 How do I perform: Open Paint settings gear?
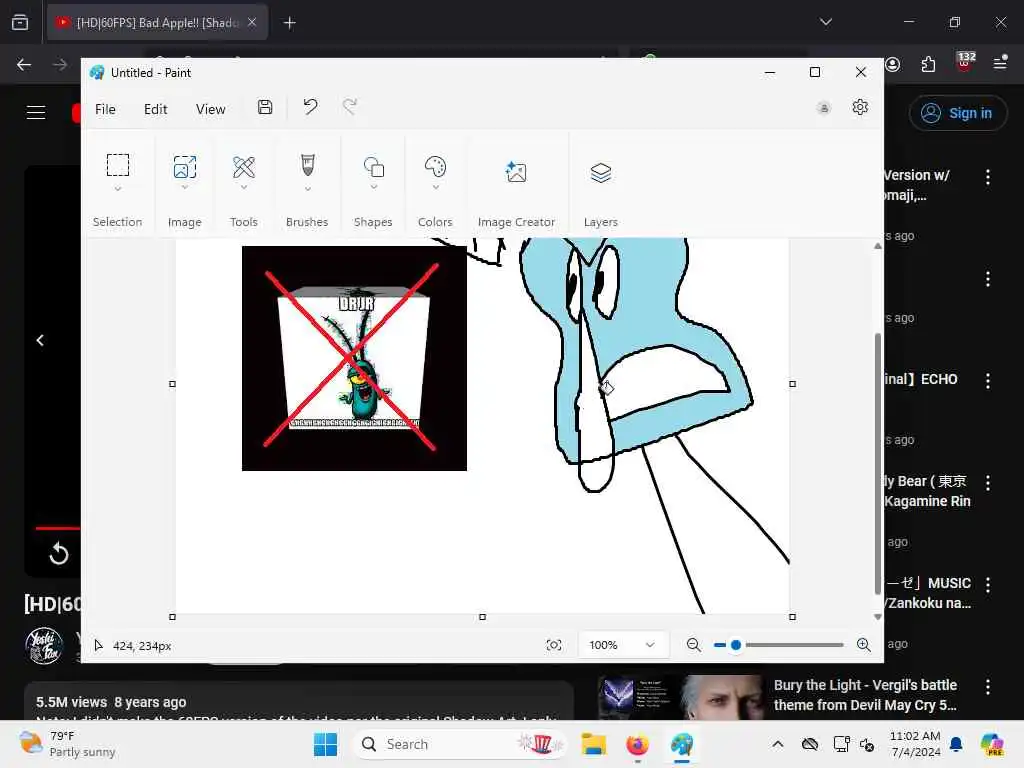tap(860, 107)
